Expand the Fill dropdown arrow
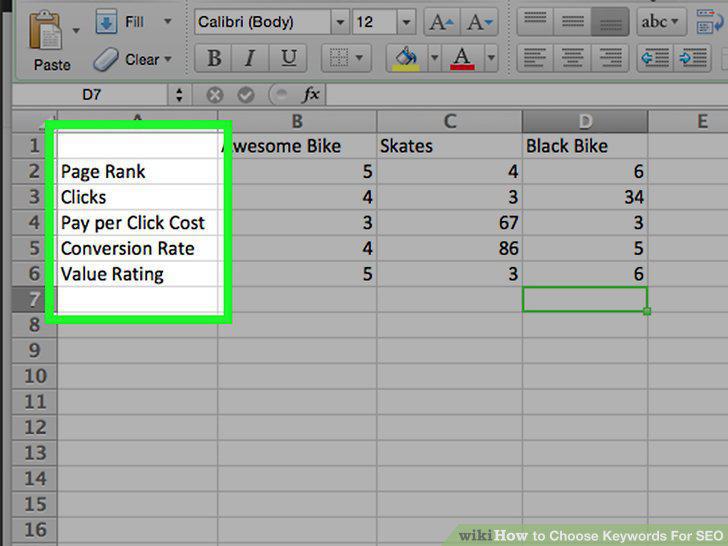Screen dimensions: 728x546 (168, 21)
